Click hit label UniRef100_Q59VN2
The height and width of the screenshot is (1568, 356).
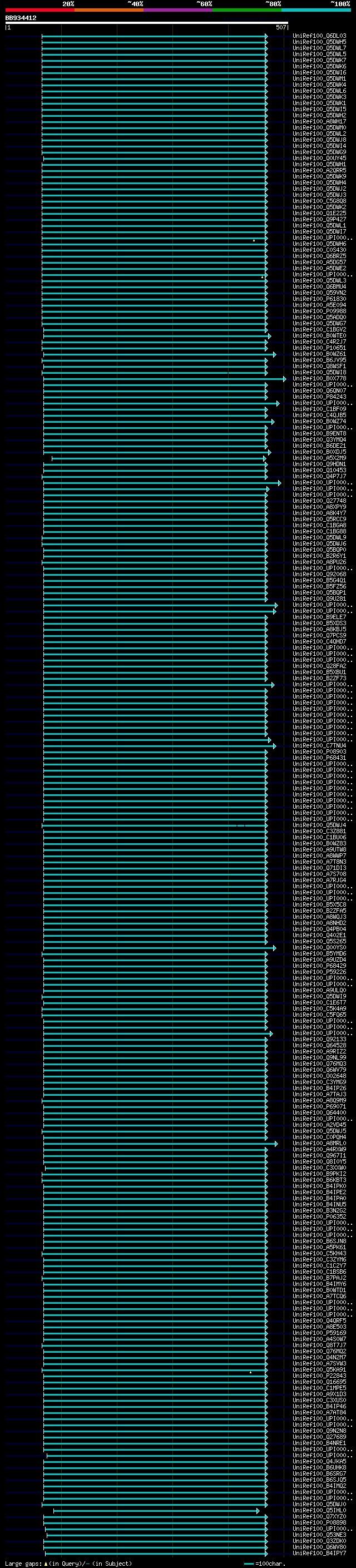pos(319,293)
